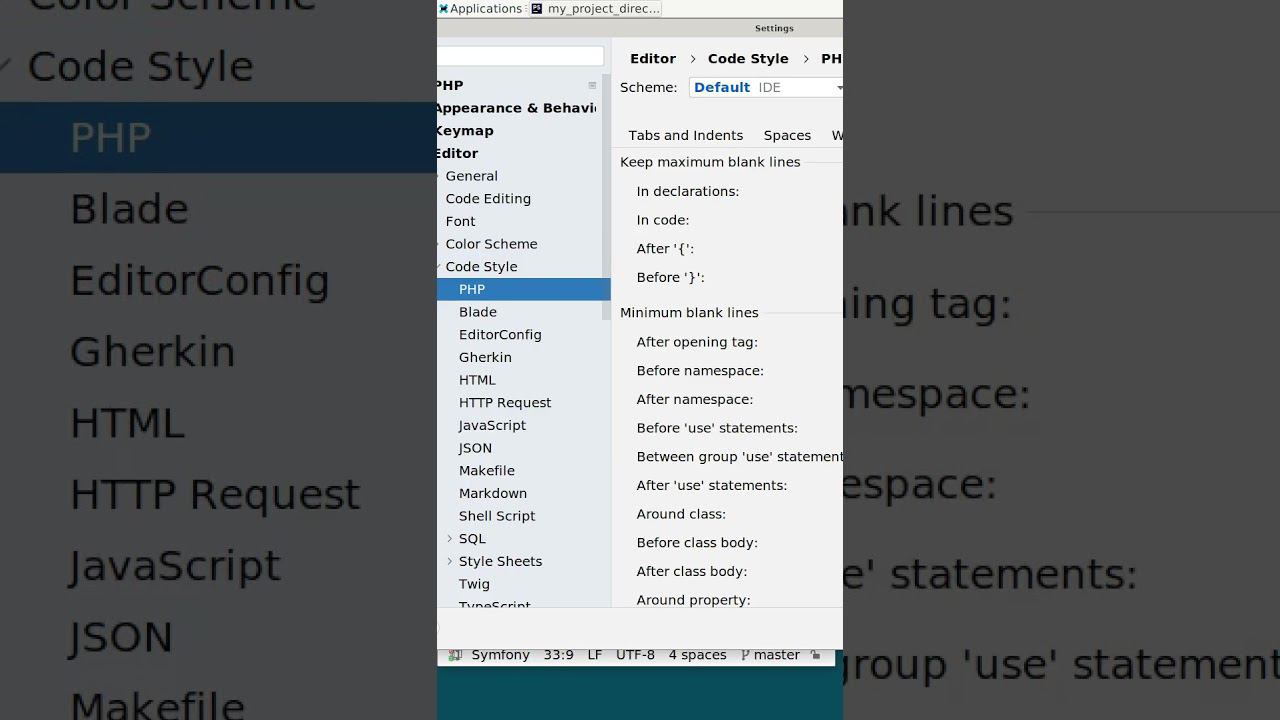Switch to the Tabs and Indents tab
The width and height of the screenshot is (1280, 720).
(686, 135)
